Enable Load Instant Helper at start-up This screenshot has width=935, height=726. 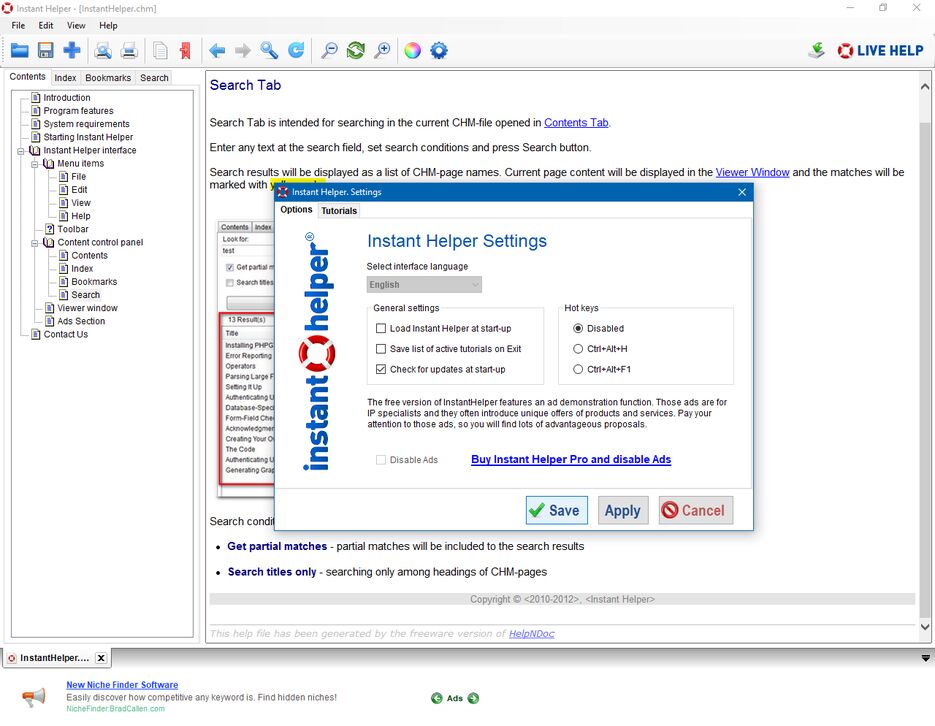(x=381, y=329)
